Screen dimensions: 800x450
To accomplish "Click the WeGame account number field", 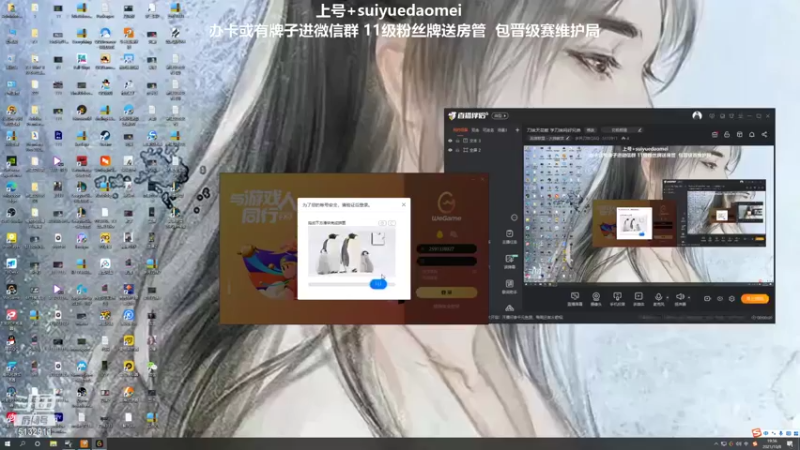I will (446, 248).
